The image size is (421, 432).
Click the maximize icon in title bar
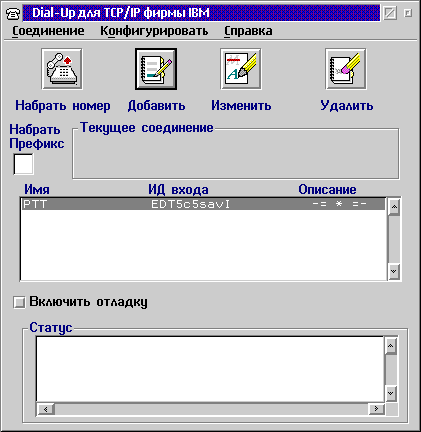pyautogui.click(x=408, y=13)
